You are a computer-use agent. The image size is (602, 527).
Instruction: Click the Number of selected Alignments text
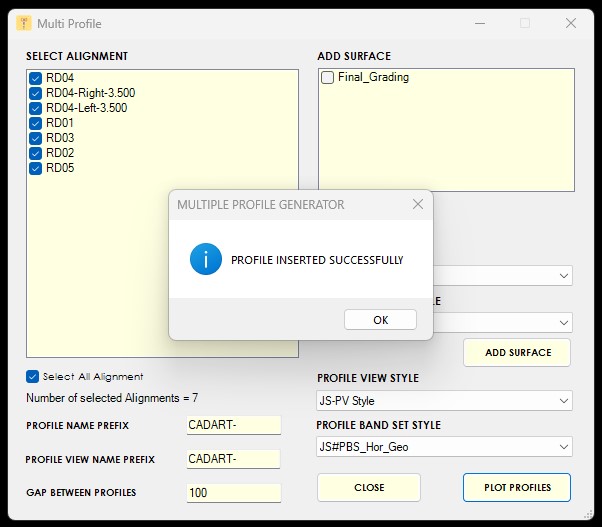pos(112,398)
